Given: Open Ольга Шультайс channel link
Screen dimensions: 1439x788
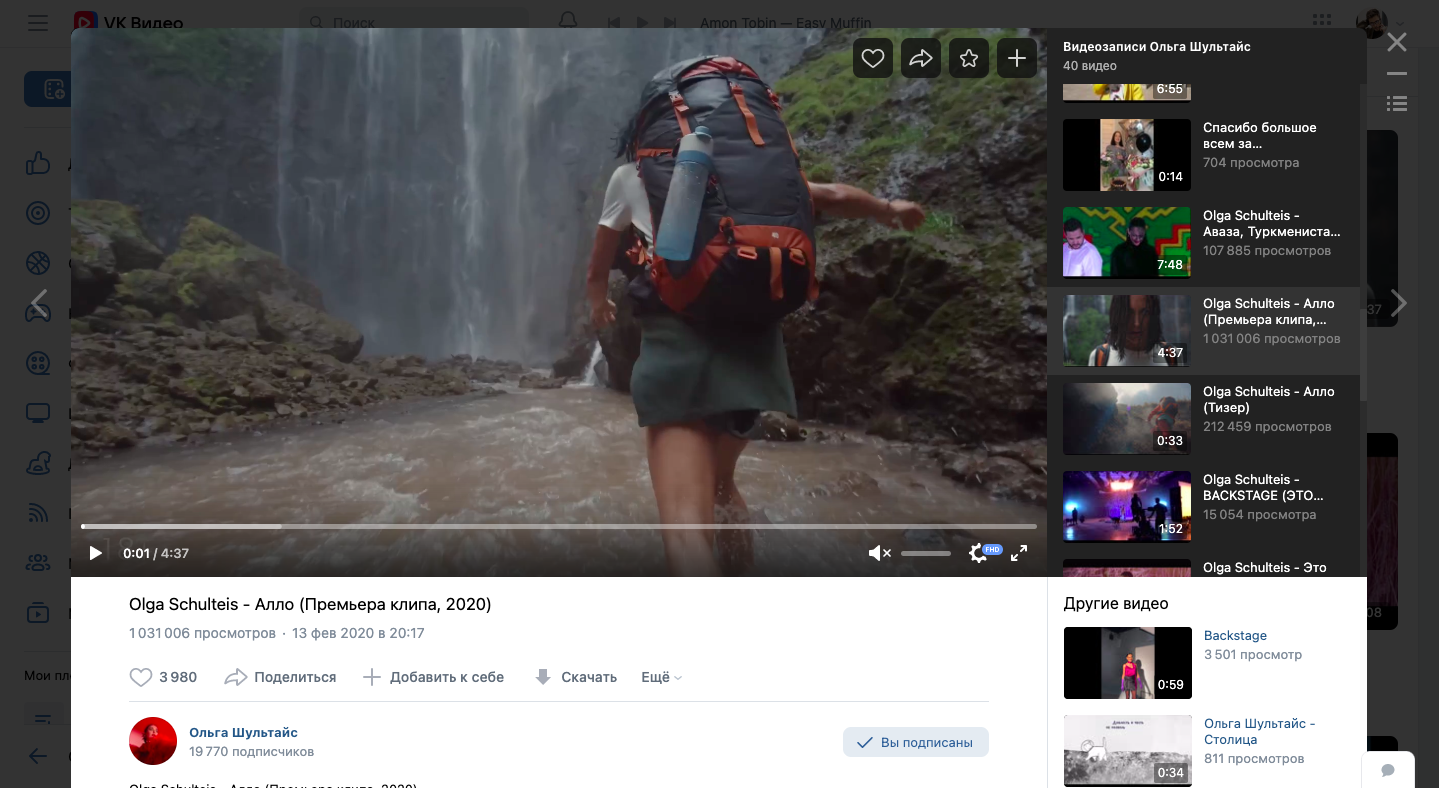Looking at the screenshot, I should pyautogui.click(x=243, y=732).
